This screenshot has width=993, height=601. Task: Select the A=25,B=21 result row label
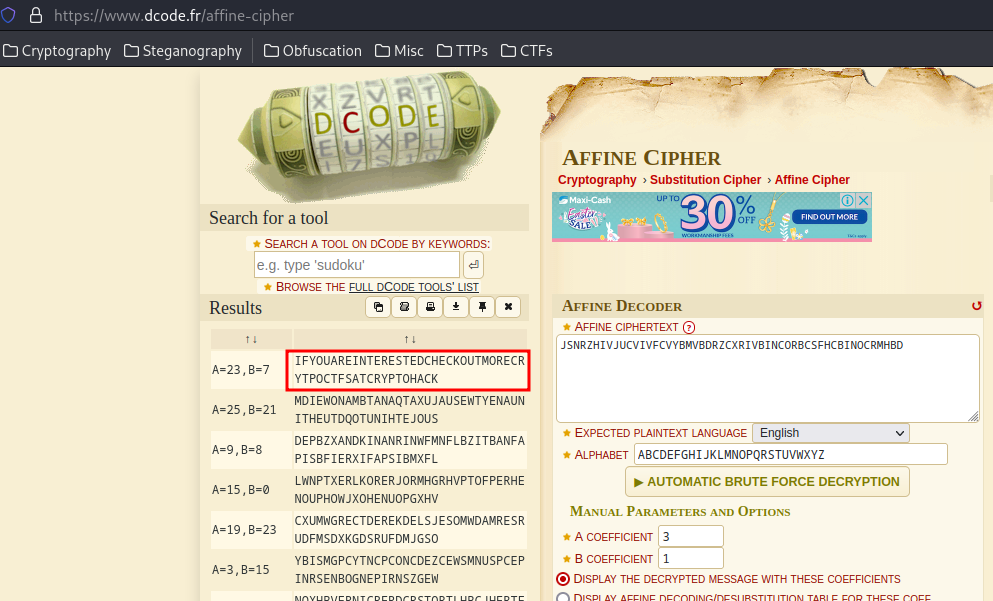[244, 410]
